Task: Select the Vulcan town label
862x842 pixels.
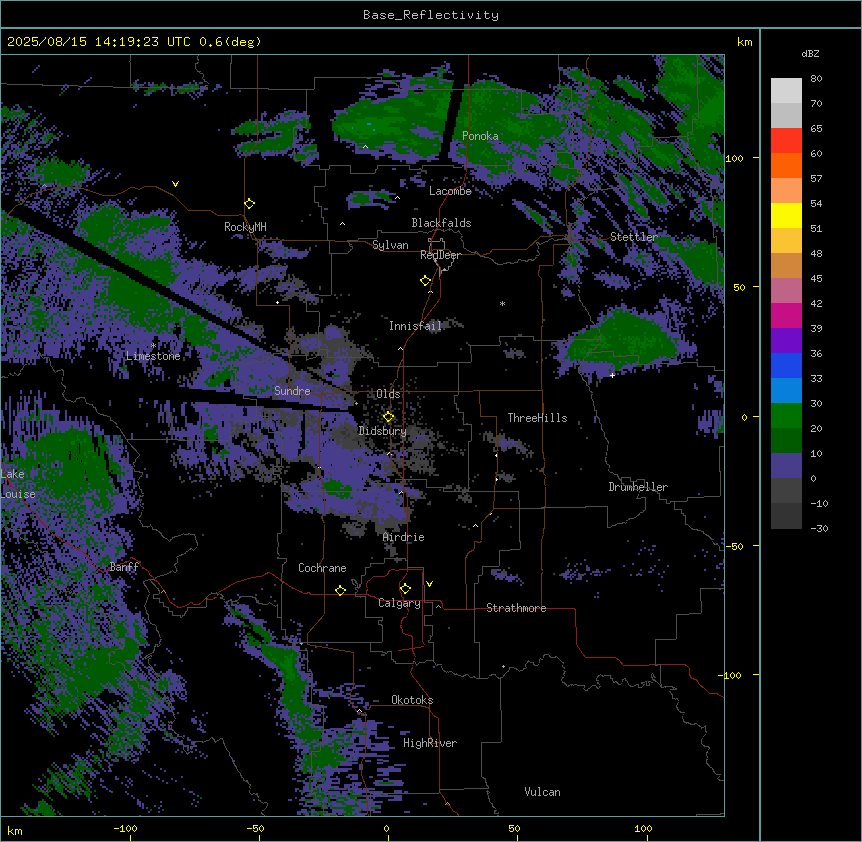Action: coord(543,792)
